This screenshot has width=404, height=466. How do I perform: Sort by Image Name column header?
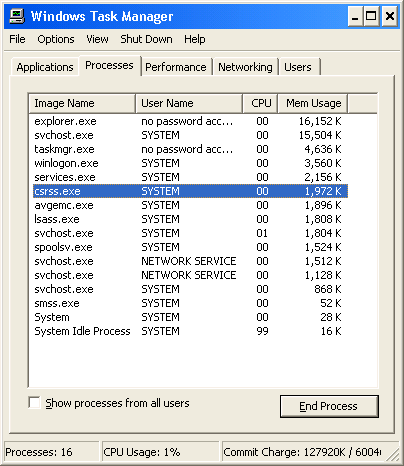[x=82, y=103]
